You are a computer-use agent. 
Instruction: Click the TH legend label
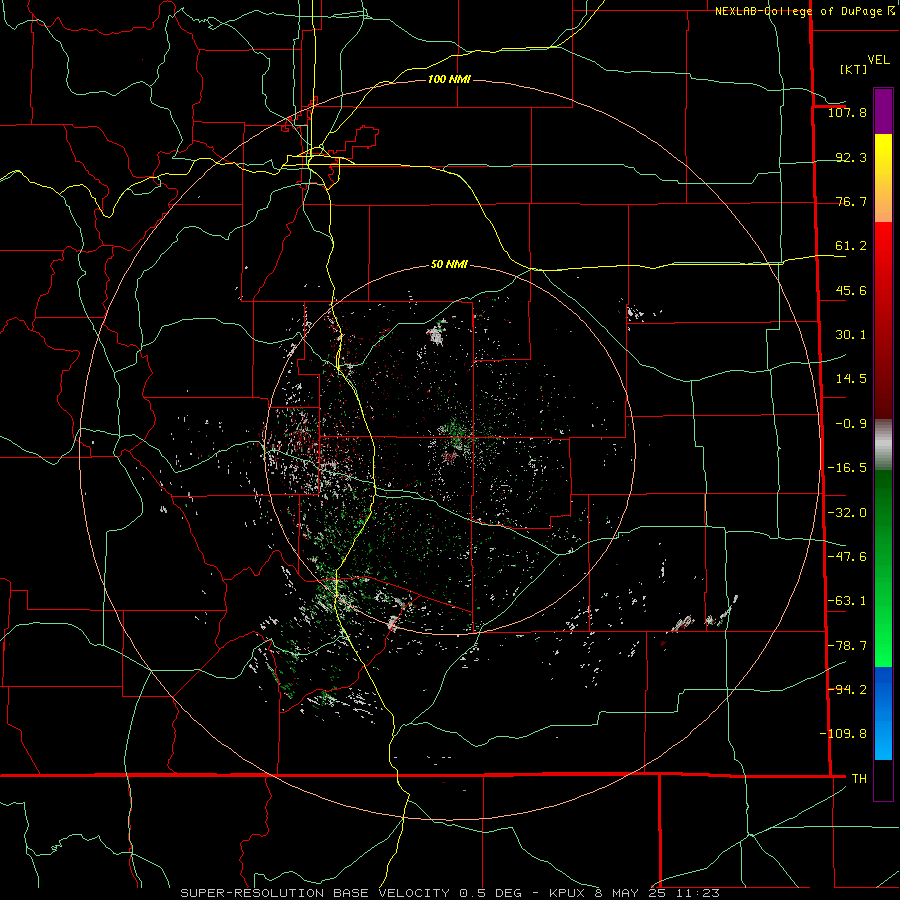click(859, 778)
